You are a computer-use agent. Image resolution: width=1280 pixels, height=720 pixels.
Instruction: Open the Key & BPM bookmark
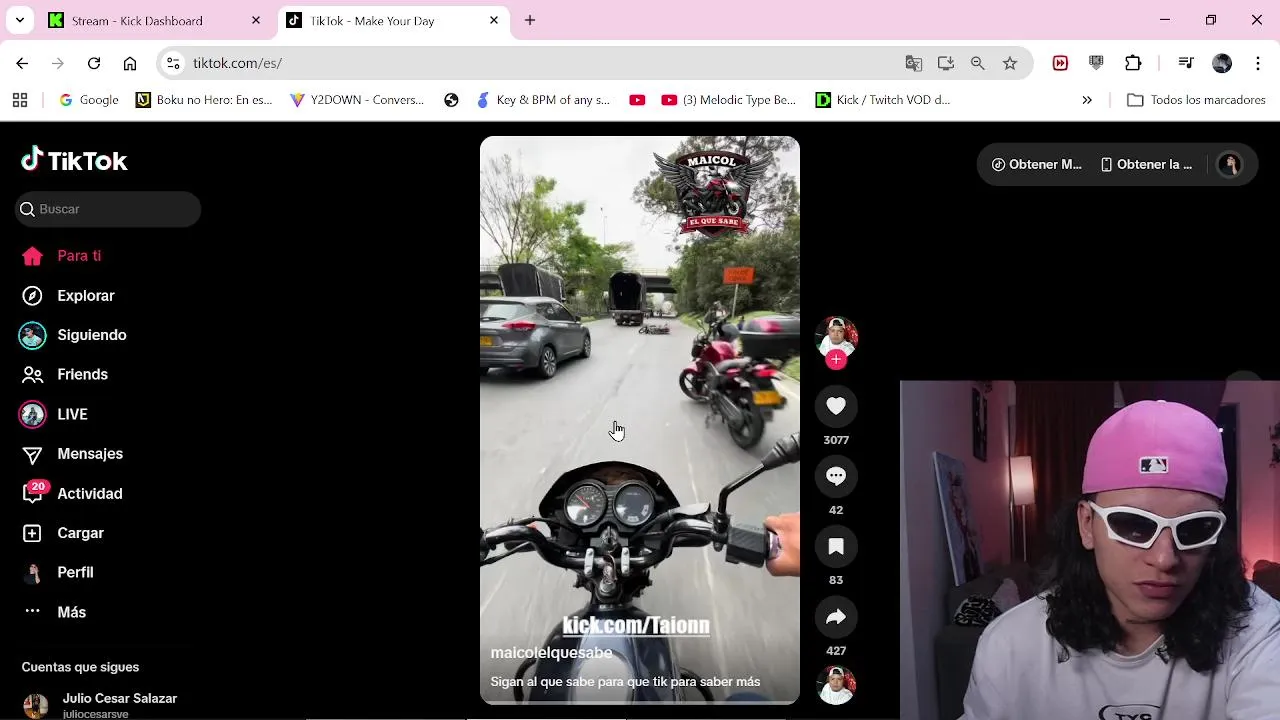pos(544,100)
